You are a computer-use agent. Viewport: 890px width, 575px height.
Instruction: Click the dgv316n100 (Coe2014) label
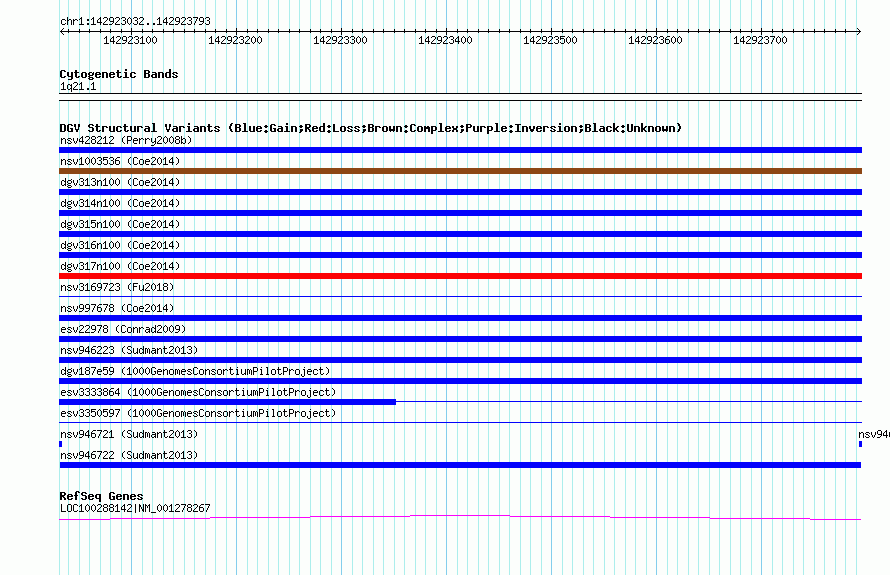click(x=120, y=245)
